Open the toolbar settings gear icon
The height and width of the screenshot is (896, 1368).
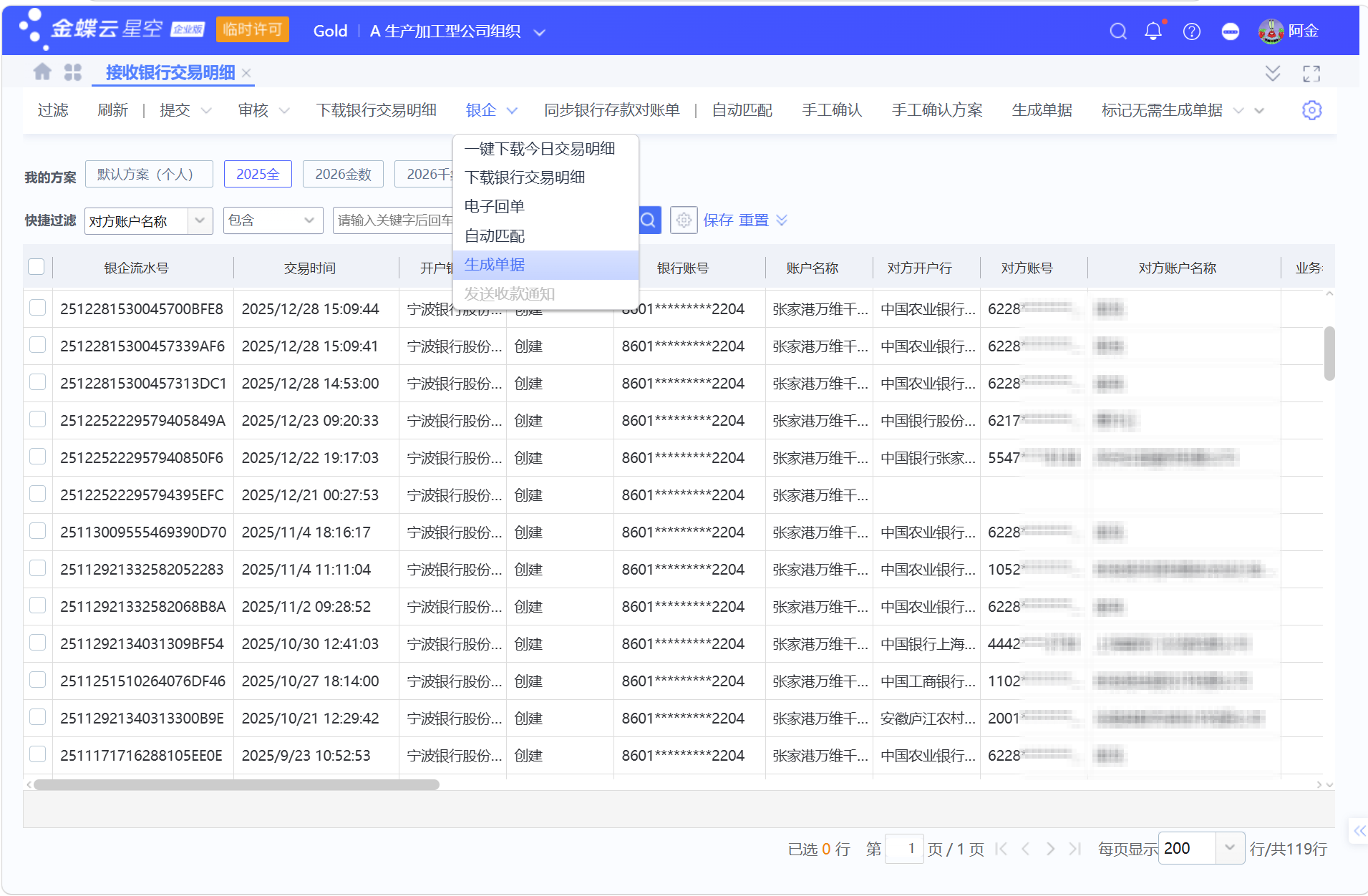[1311, 110]
